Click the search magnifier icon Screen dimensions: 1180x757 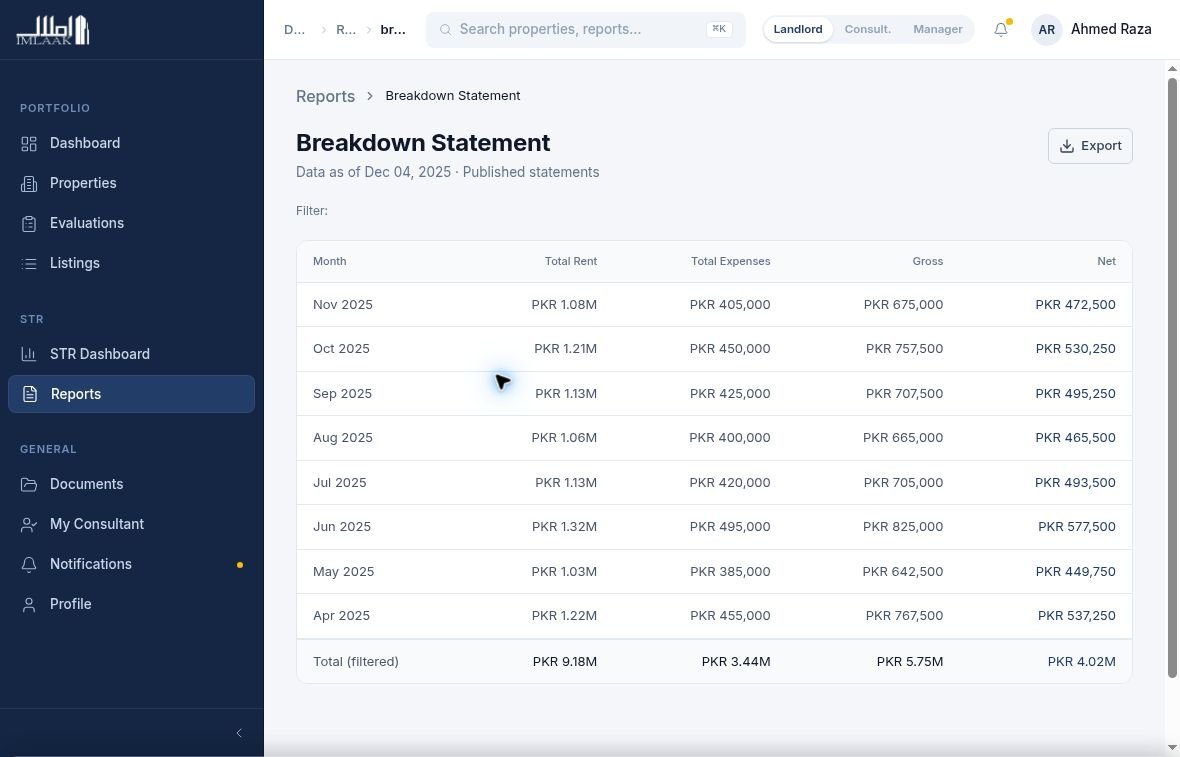point(446,29)
